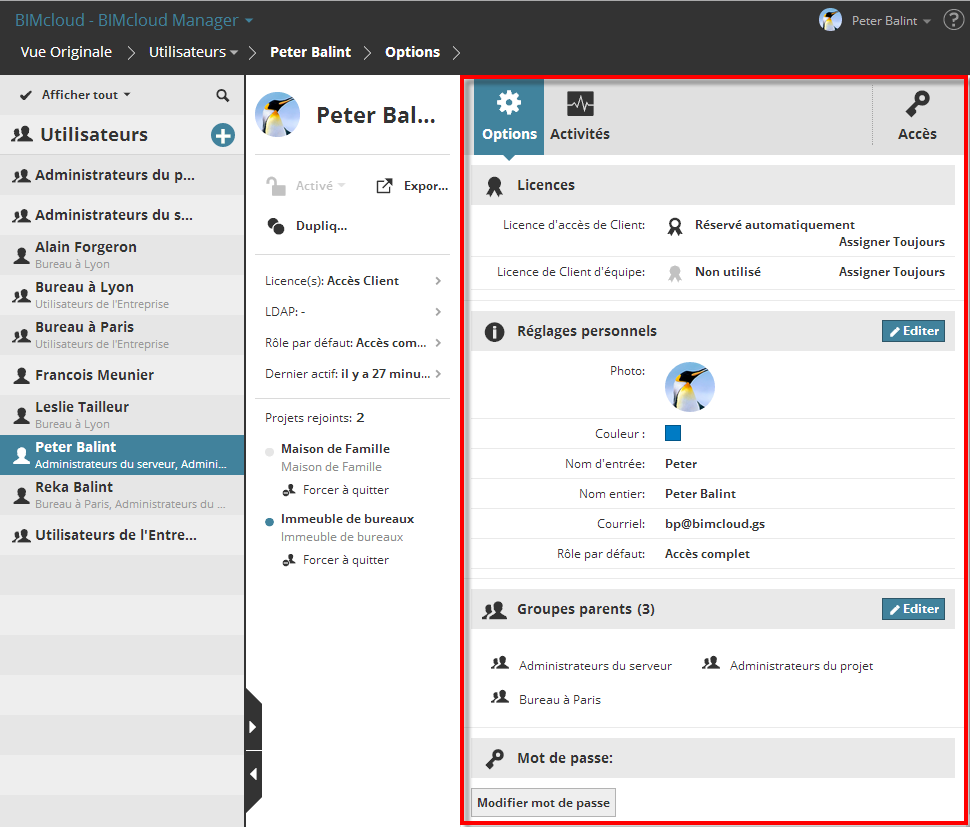The width and height of the screenshot is (970, 827).
Task: Toggle Assigner Toujours for Licence de Client d'équipe
Action: tap(891, 272)
